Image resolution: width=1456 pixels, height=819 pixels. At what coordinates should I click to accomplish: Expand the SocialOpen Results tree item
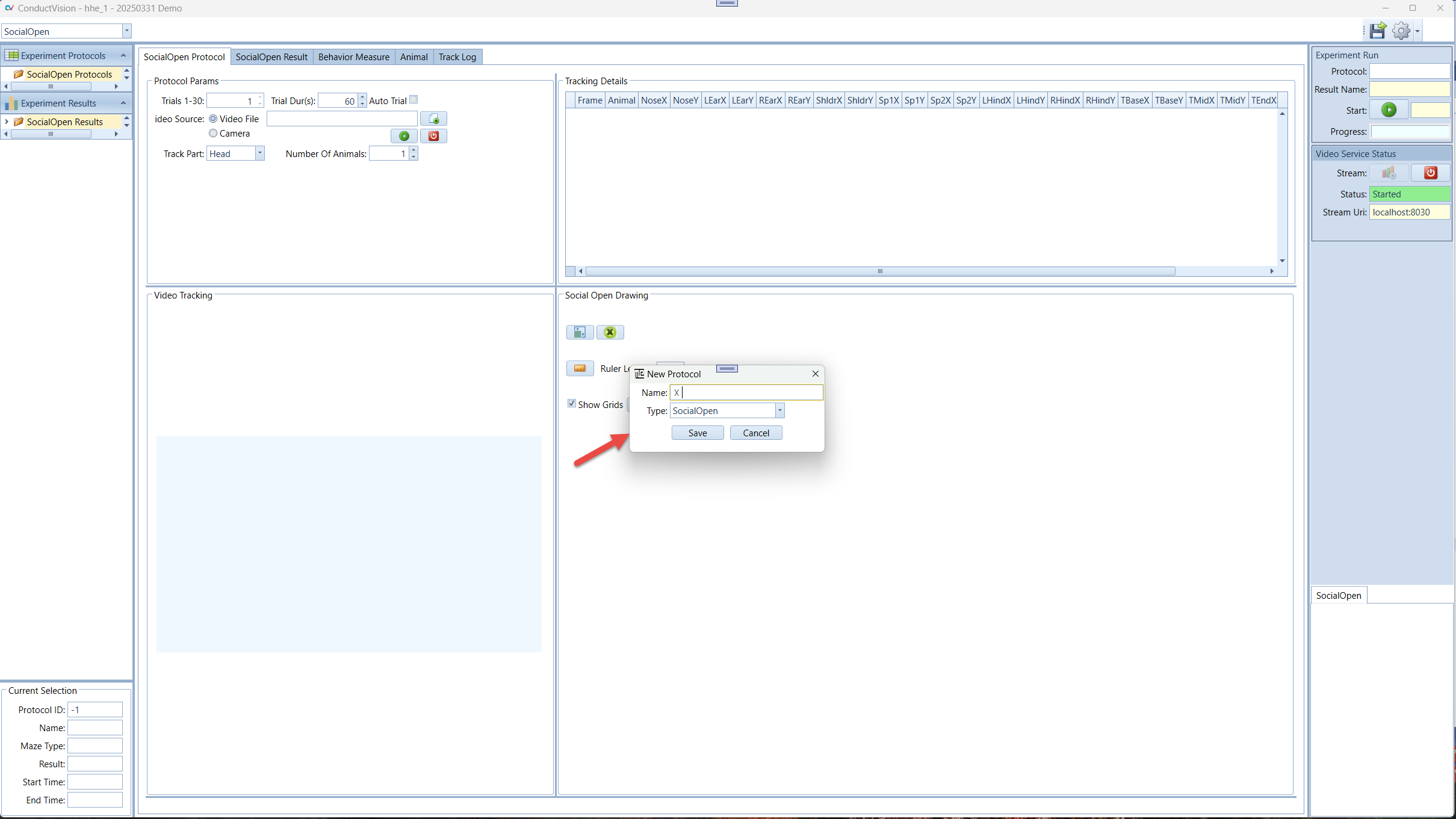6,122
